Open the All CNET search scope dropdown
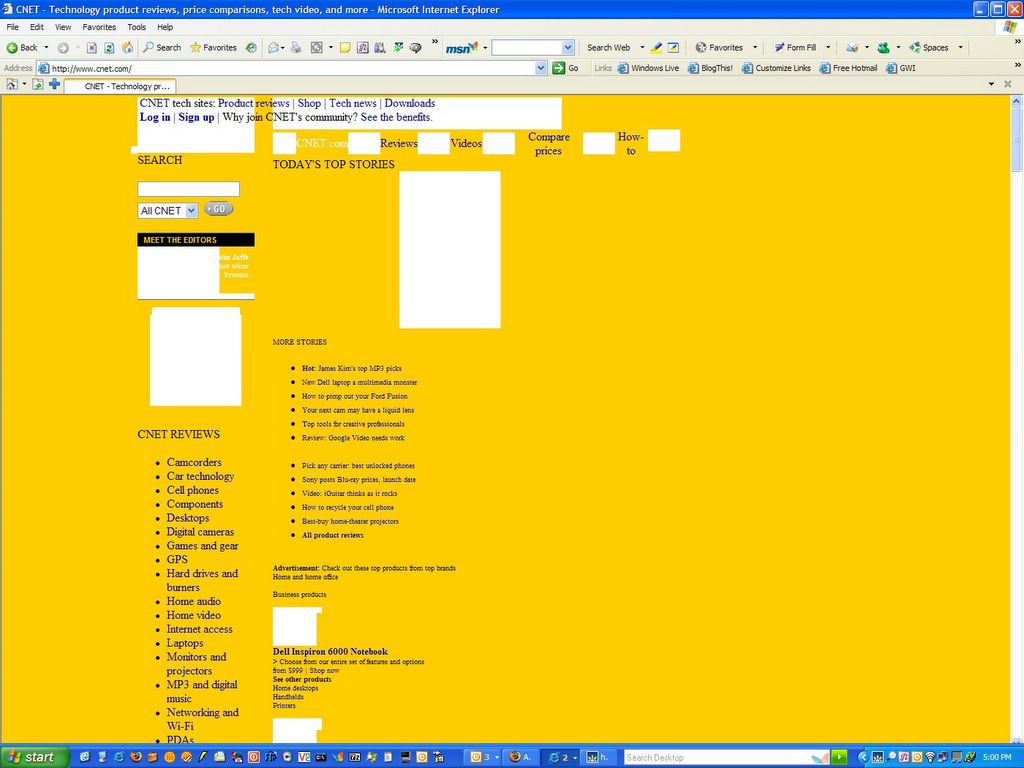Viewport: 1024px width, 768px height. (168, 210)
